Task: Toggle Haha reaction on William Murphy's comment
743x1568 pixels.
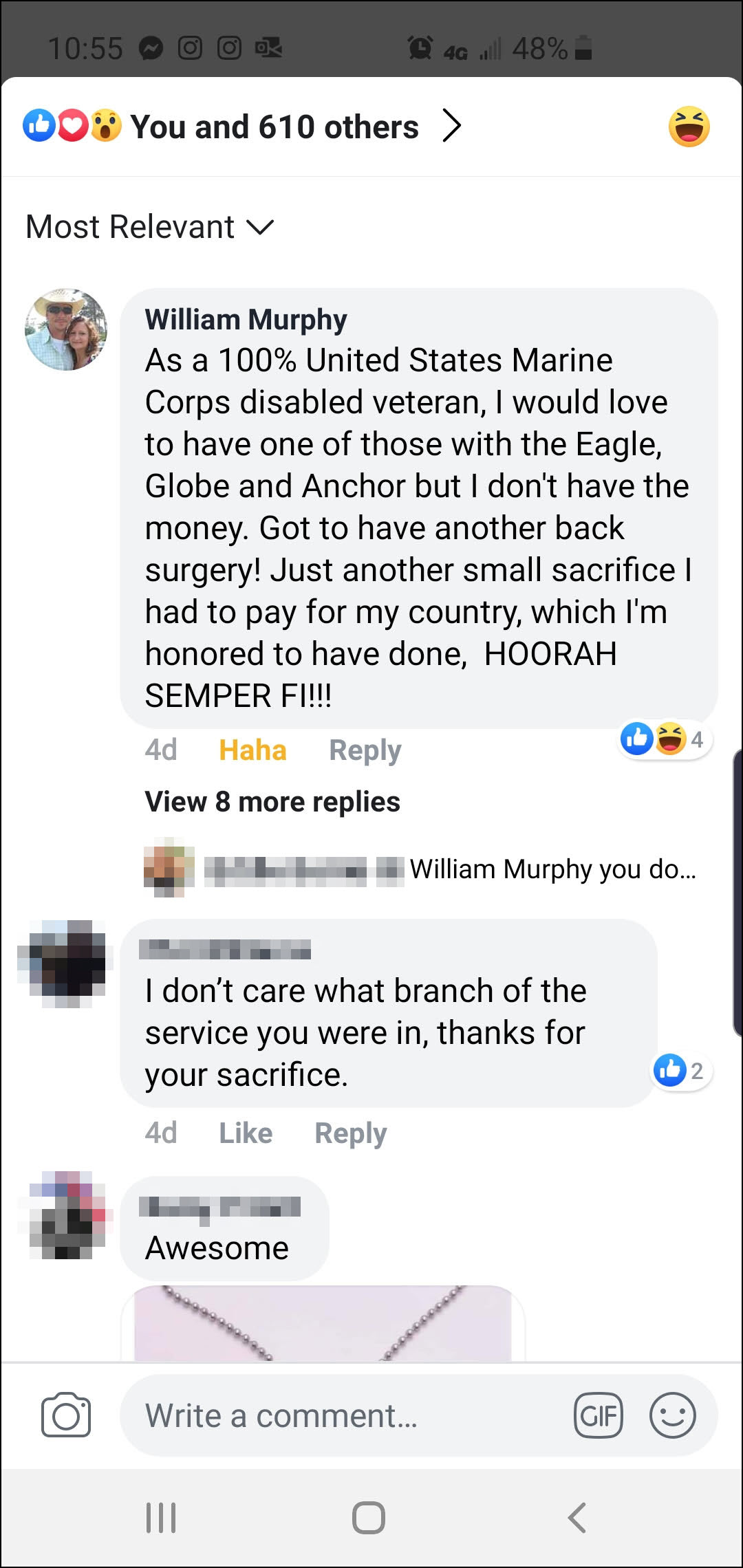Action: tap(252, 750)
